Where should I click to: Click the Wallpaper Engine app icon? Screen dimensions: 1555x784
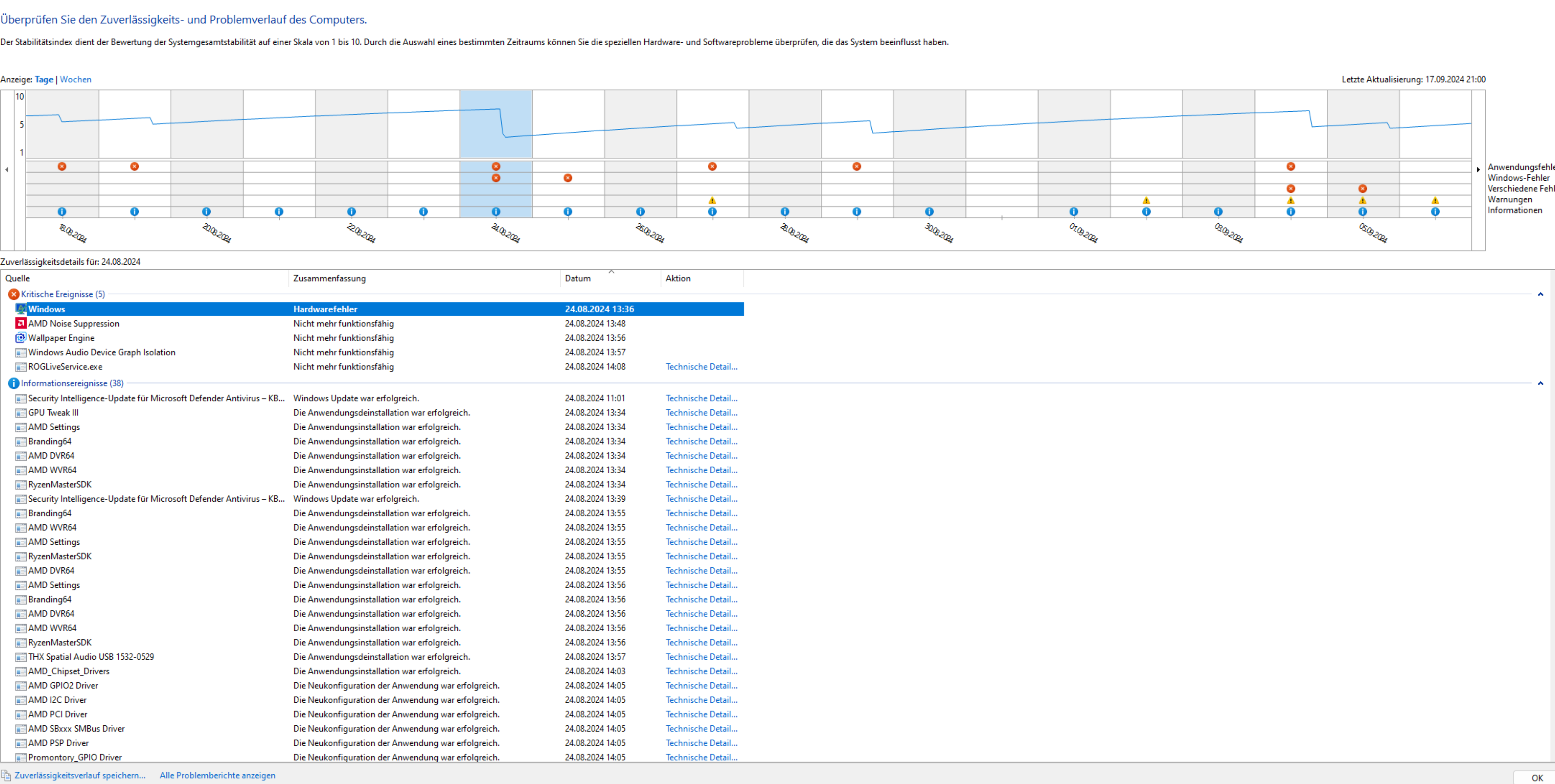[x=21, y=338]
